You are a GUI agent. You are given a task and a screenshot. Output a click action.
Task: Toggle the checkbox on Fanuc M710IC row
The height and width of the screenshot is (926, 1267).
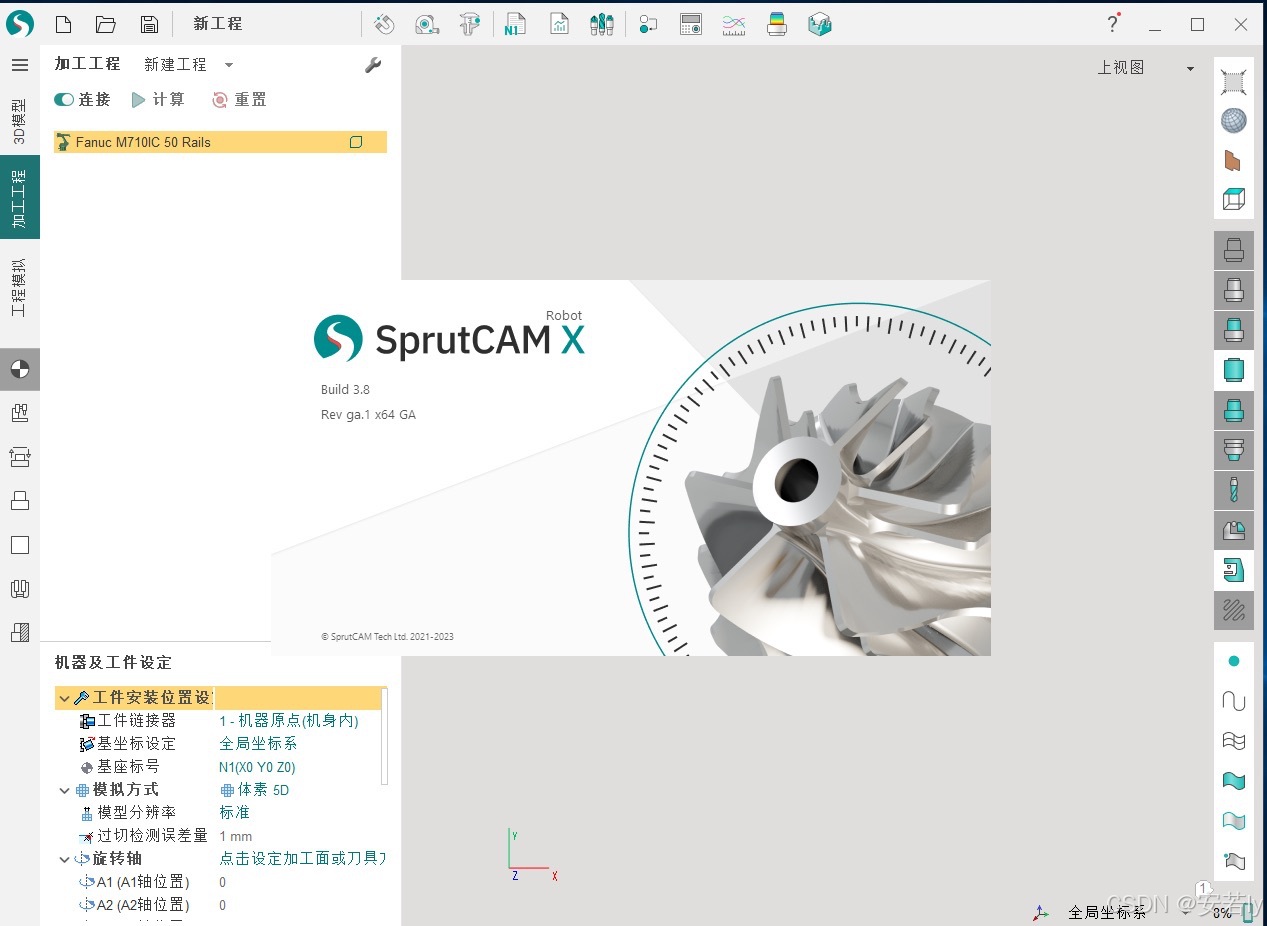click(356, 142)
